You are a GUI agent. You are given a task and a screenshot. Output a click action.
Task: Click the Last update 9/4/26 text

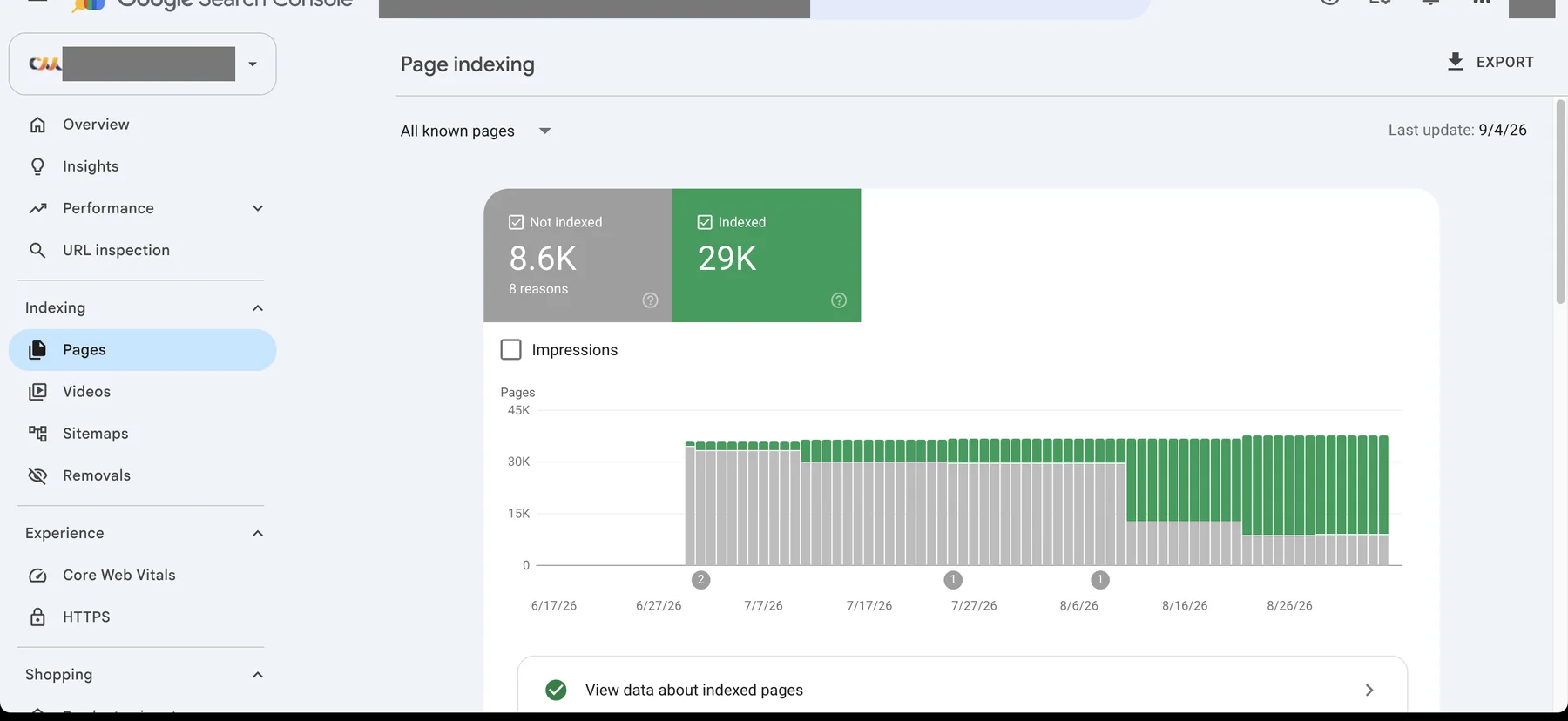[x=1457, y=130]
